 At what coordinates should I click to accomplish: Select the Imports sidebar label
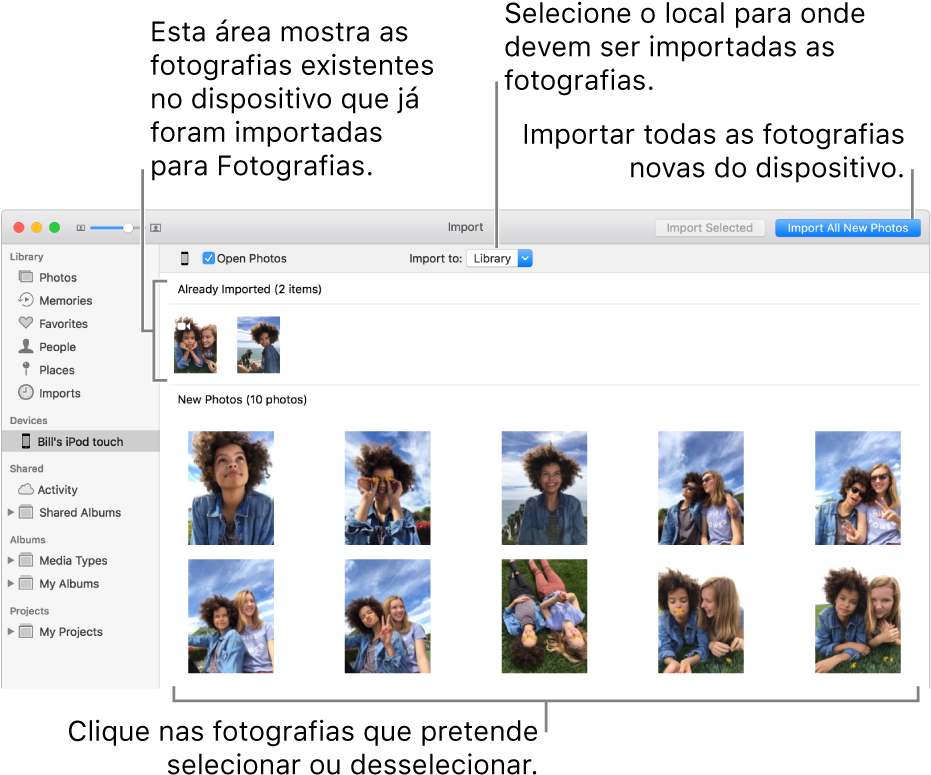pyautogui.click(x=59, y=393)
